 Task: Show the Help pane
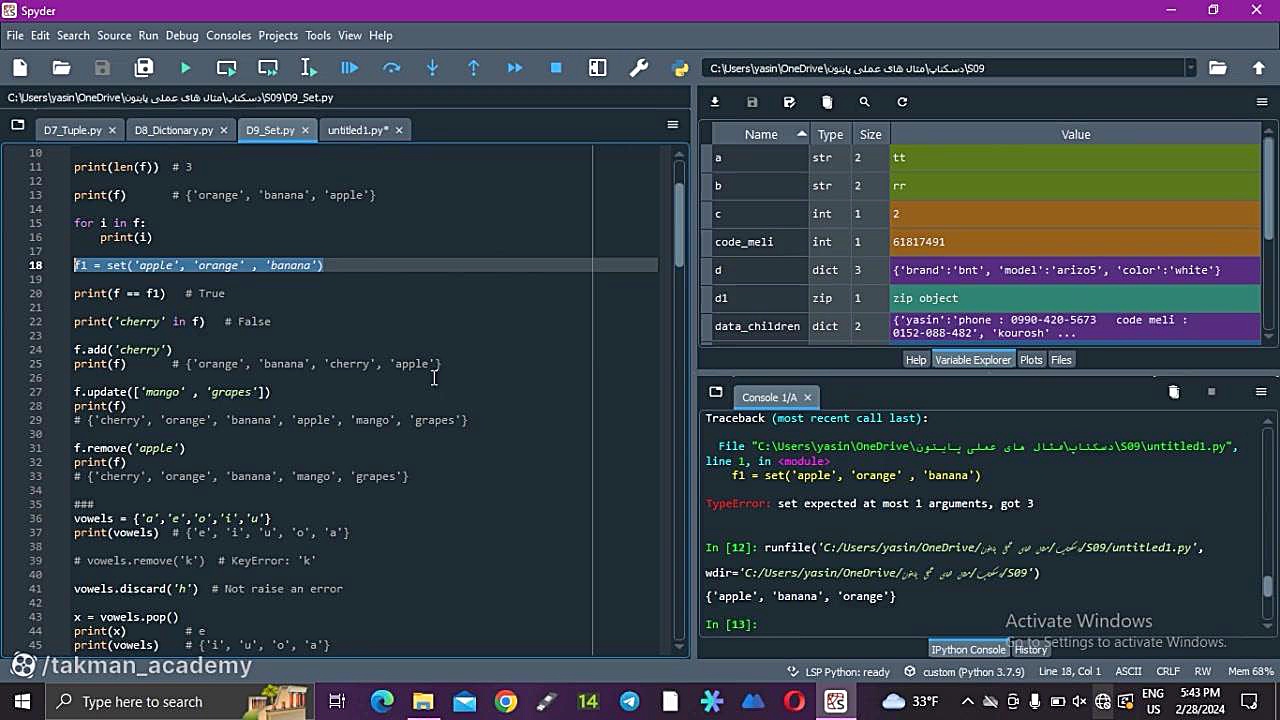(x=916, y=360)
